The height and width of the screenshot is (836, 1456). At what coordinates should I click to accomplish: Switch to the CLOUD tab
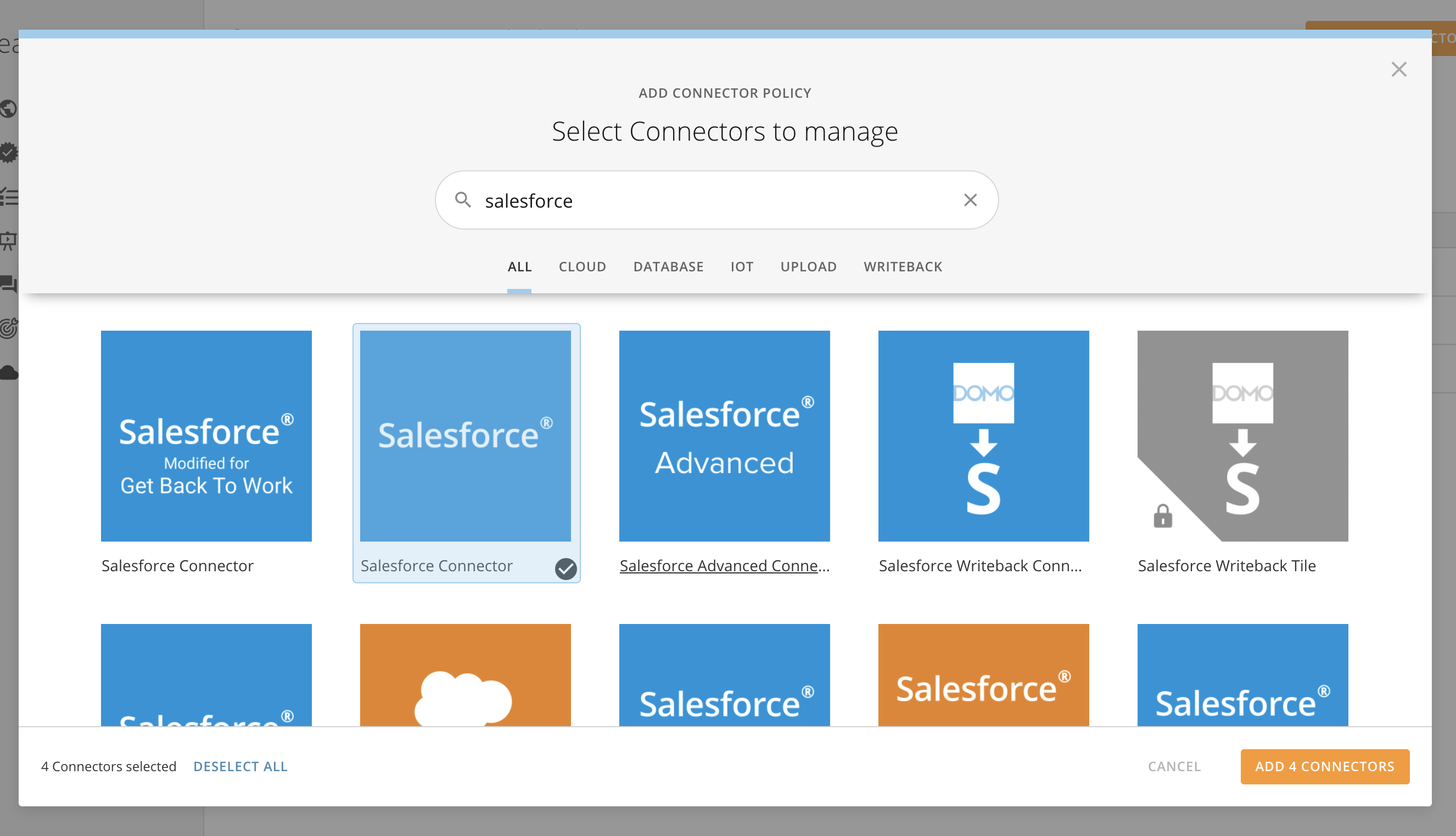[x=583, y=266]
